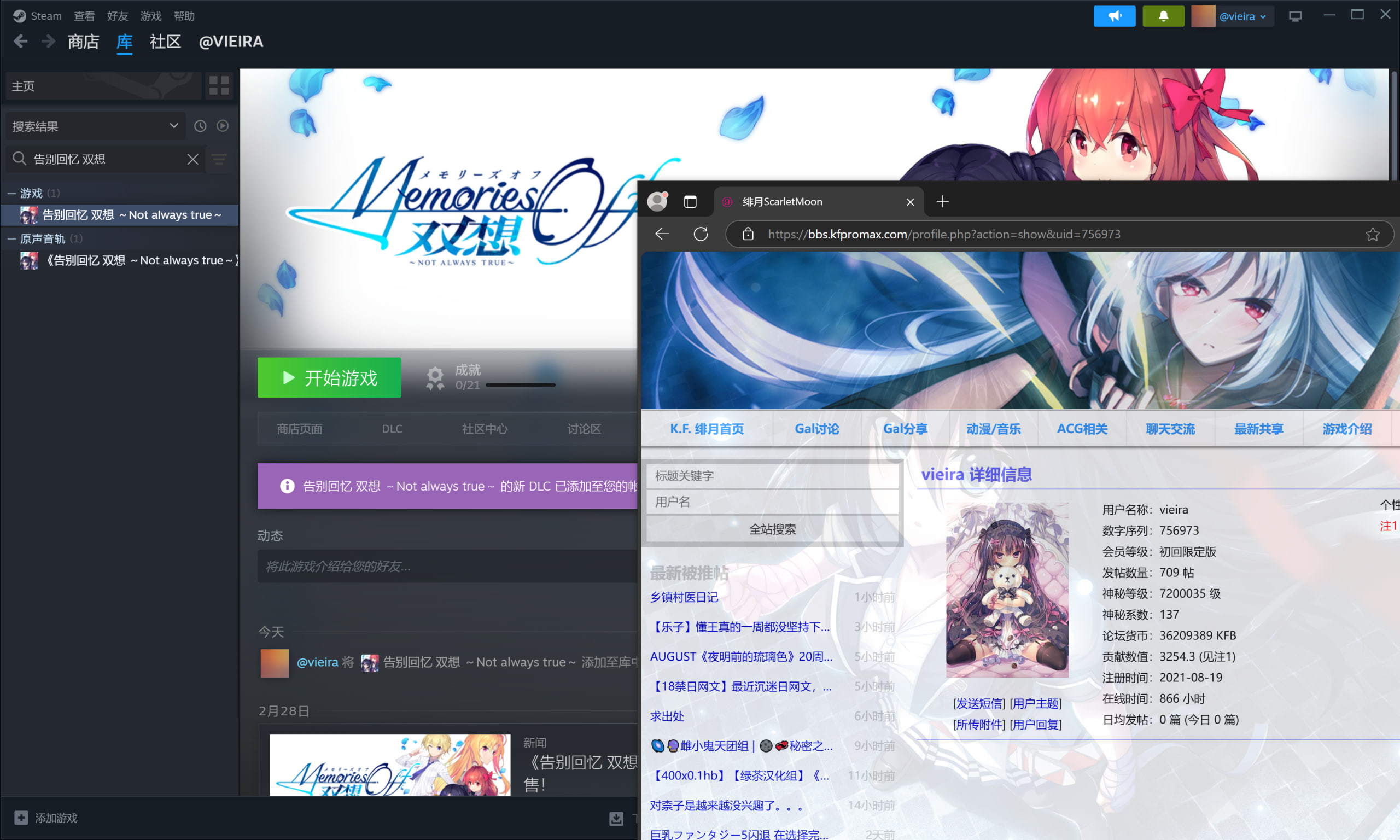
Task: Show recent games clock filter
Action: tap(200, 126)
